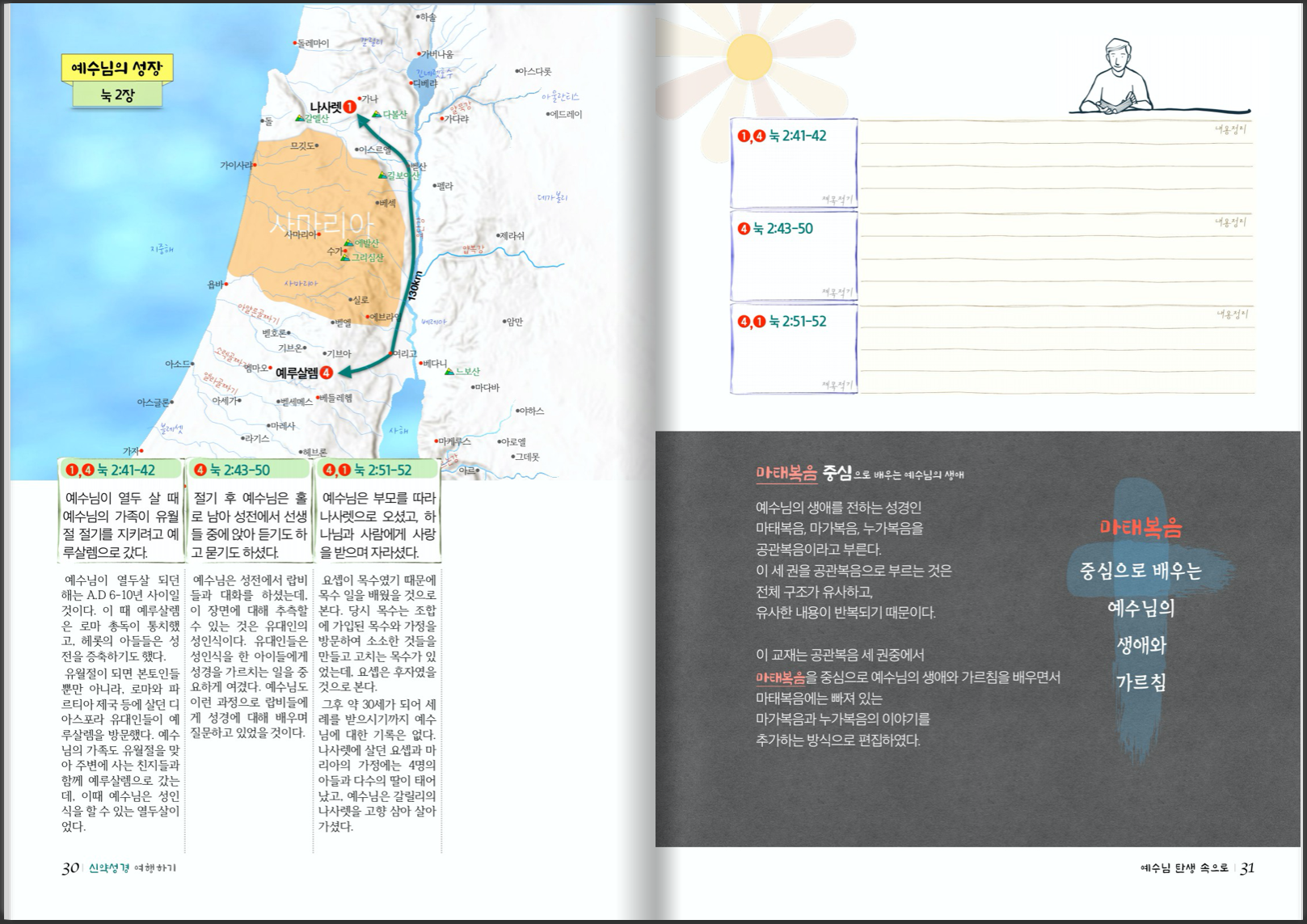Viewport: 1307px width, 924px height.
Task: Click the 베다니 map label
Action: tap(435, 364)
